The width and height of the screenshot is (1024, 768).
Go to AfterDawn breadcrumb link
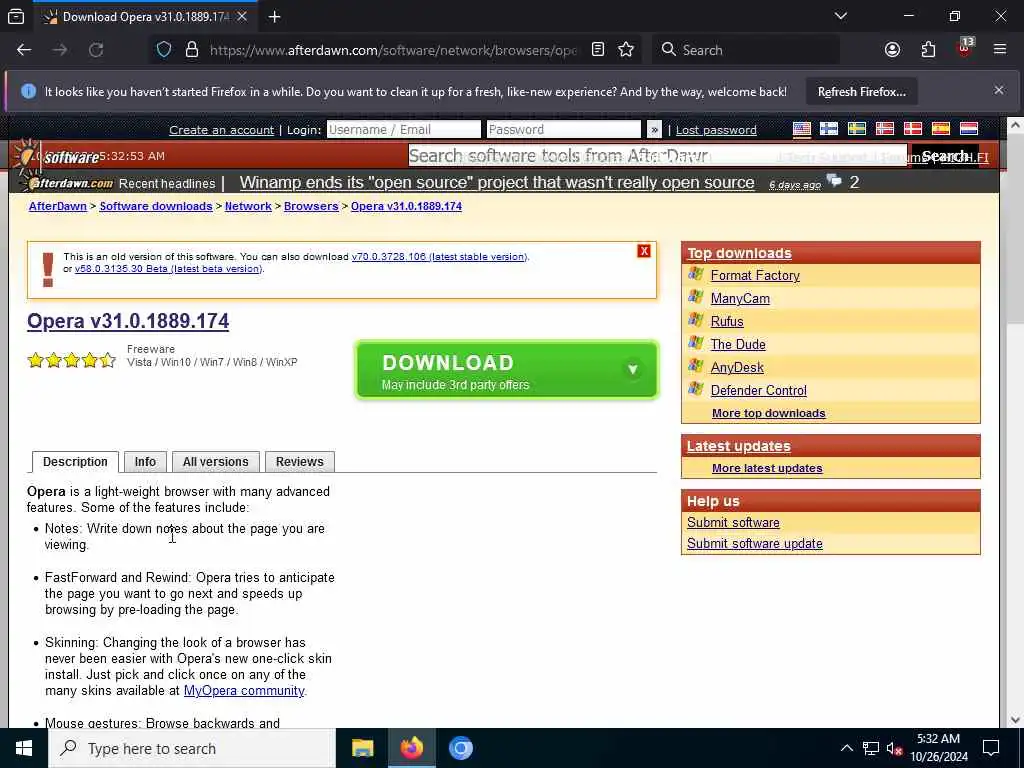pyautogui.click(x=57, y=206)
